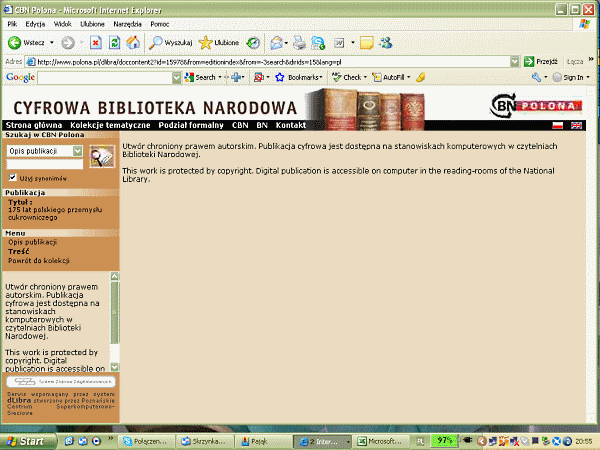This screenshot has width=600, height=450.
Task: Click the Treść menu item
Action: [x=19, y=251]
